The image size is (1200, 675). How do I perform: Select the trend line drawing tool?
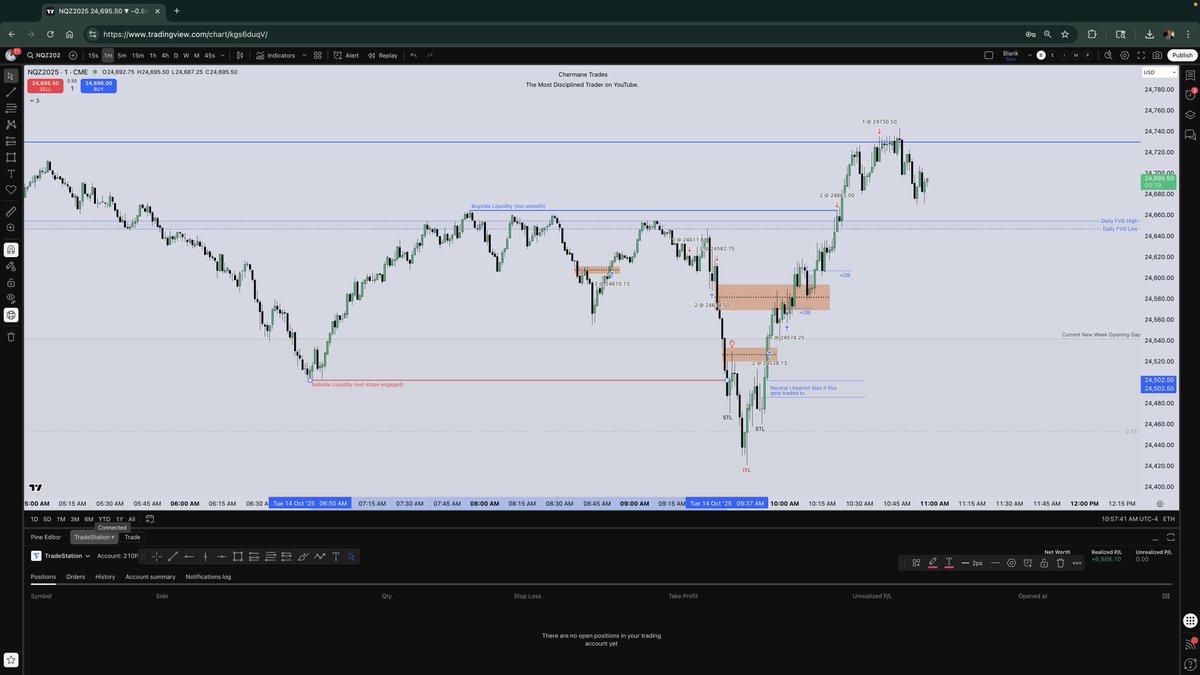[x=11, y=91]
